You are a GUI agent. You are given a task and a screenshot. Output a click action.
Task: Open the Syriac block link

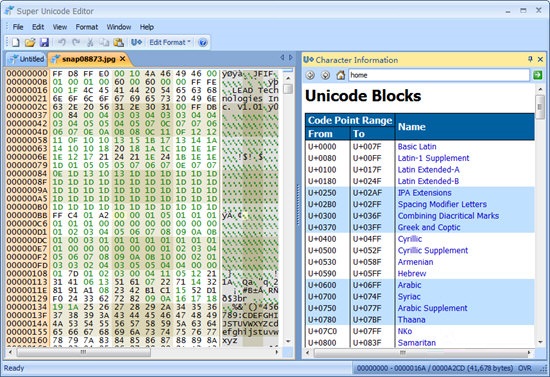pyautogui.click(x=409, y=297)
